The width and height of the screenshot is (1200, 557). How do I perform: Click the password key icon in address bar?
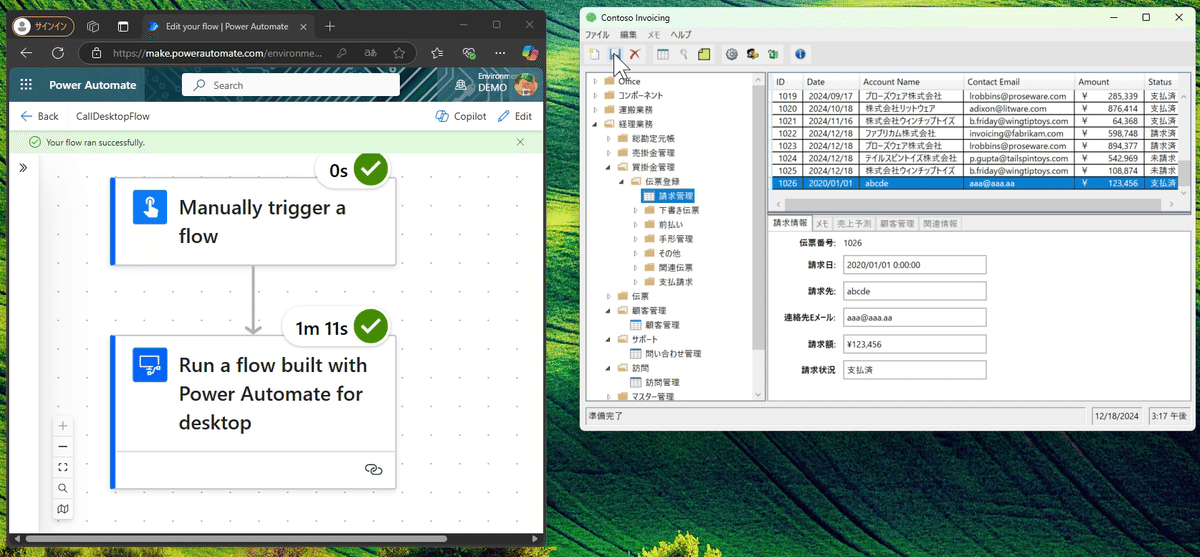[342, 52]
